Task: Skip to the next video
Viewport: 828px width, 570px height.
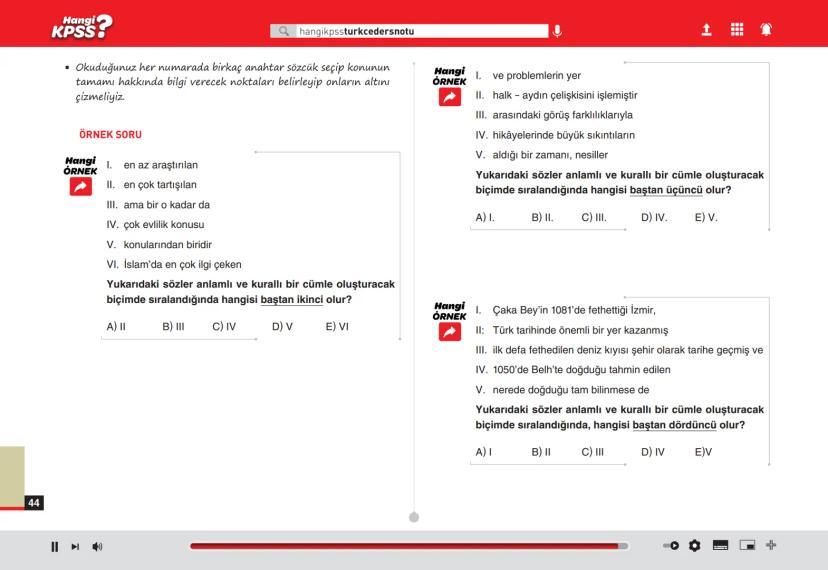Action: pyautogui.click(x=76, y=547)
